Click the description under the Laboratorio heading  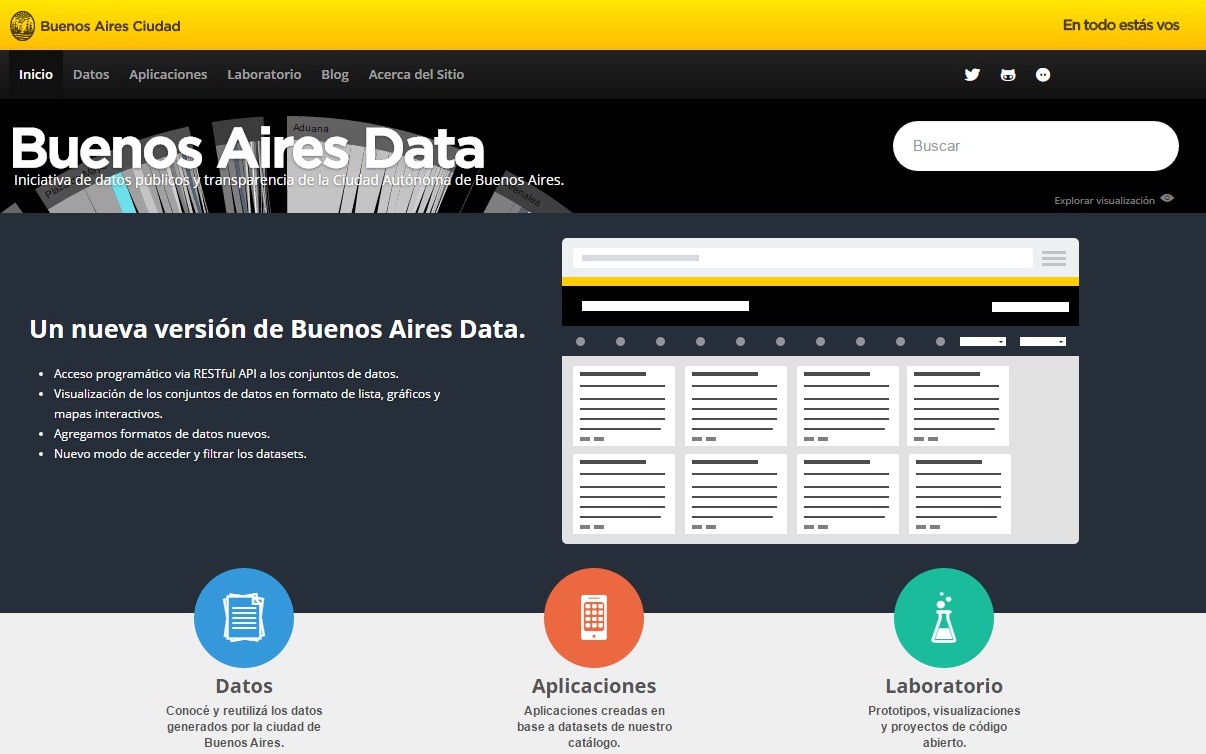tap(944, 727)
